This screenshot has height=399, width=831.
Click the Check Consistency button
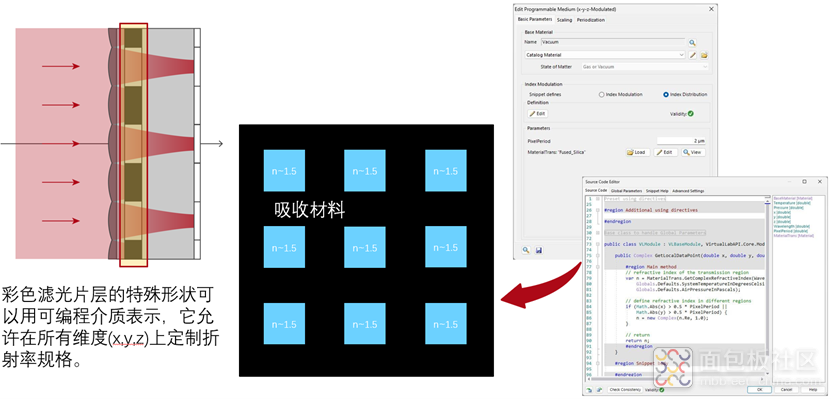point(624,390)
